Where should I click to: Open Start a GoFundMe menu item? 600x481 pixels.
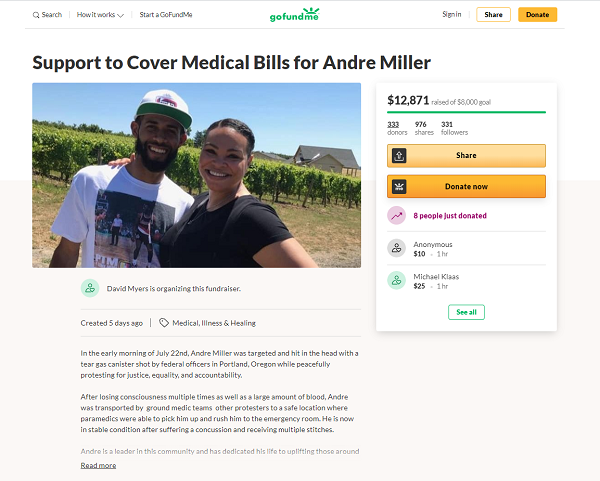pos(166,15)
